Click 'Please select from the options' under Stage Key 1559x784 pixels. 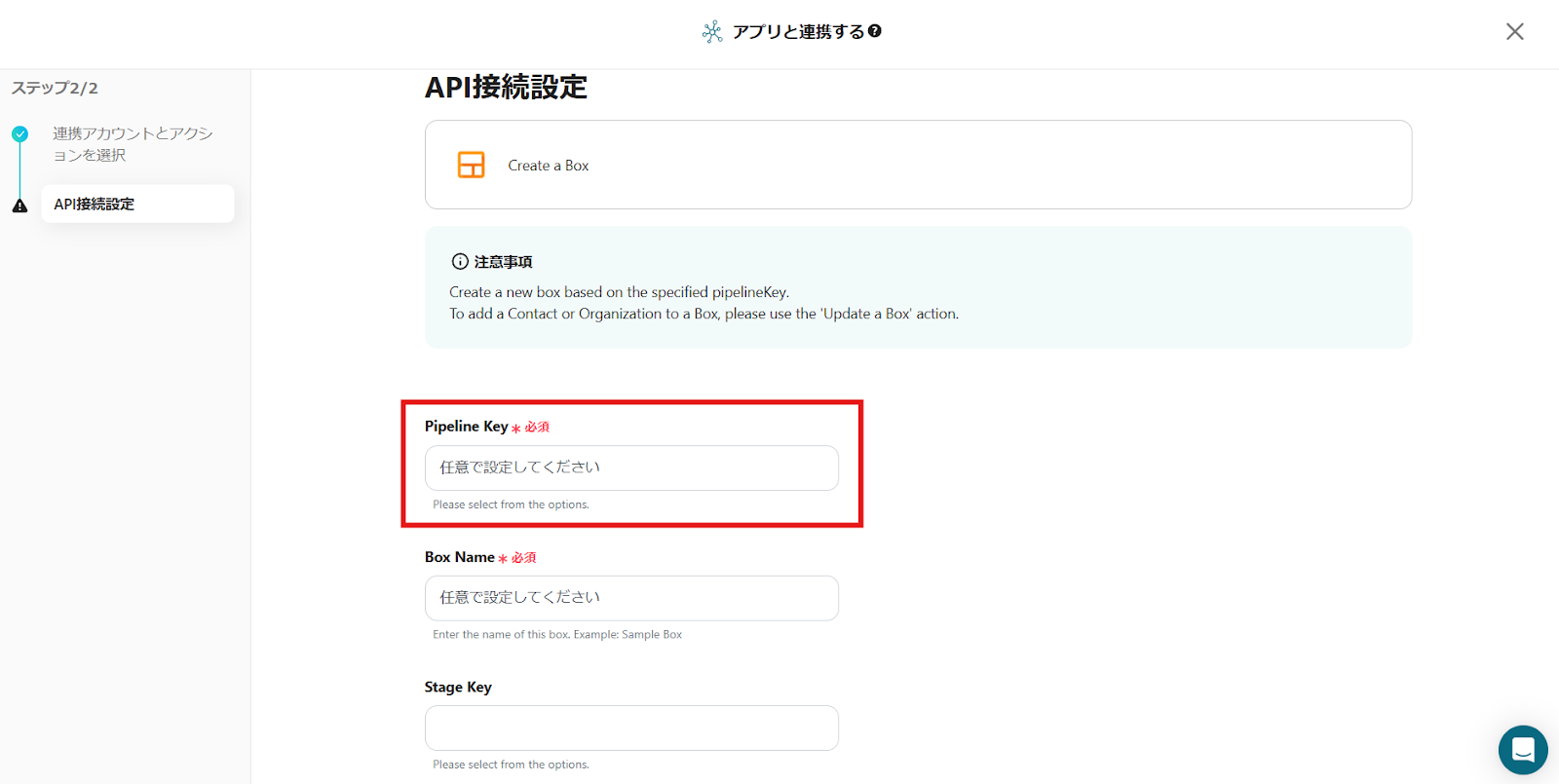tap(511, 765)
